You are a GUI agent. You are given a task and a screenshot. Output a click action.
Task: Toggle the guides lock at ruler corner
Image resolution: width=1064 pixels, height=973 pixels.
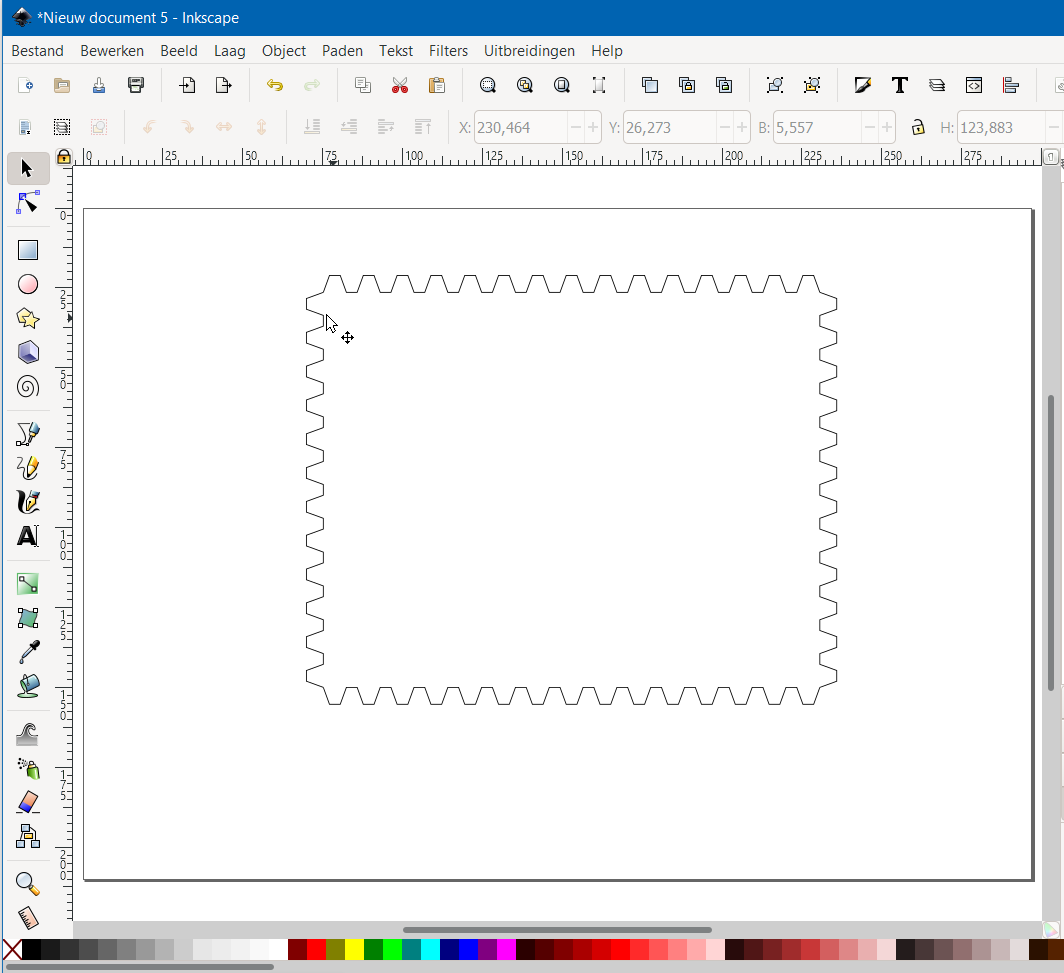[64, 157]
